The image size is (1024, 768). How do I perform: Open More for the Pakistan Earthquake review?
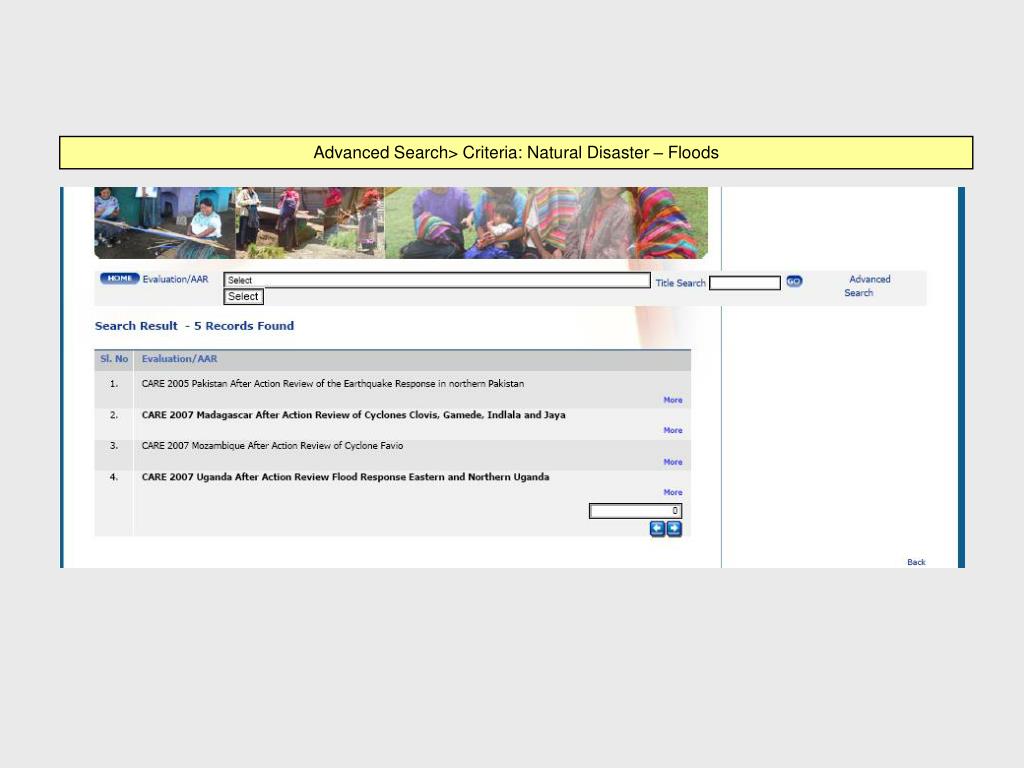(x=673, y=400)
